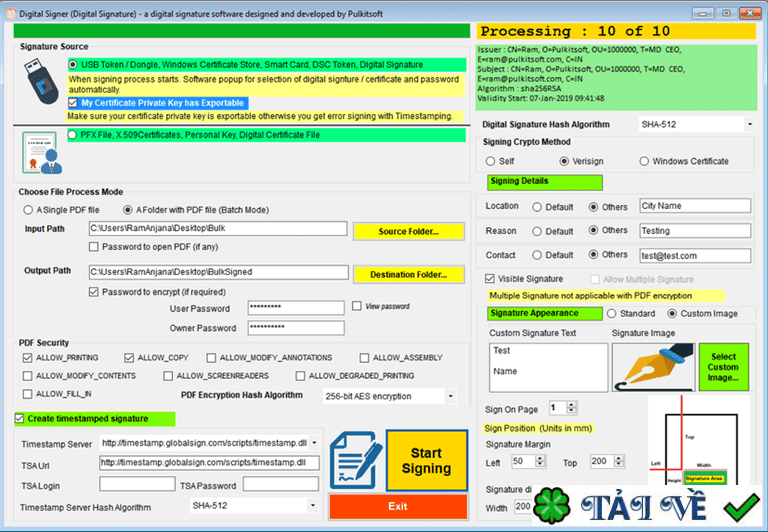Select Self signing crypto method
This screenshot has width=768, height=532.
coord(490,161)
